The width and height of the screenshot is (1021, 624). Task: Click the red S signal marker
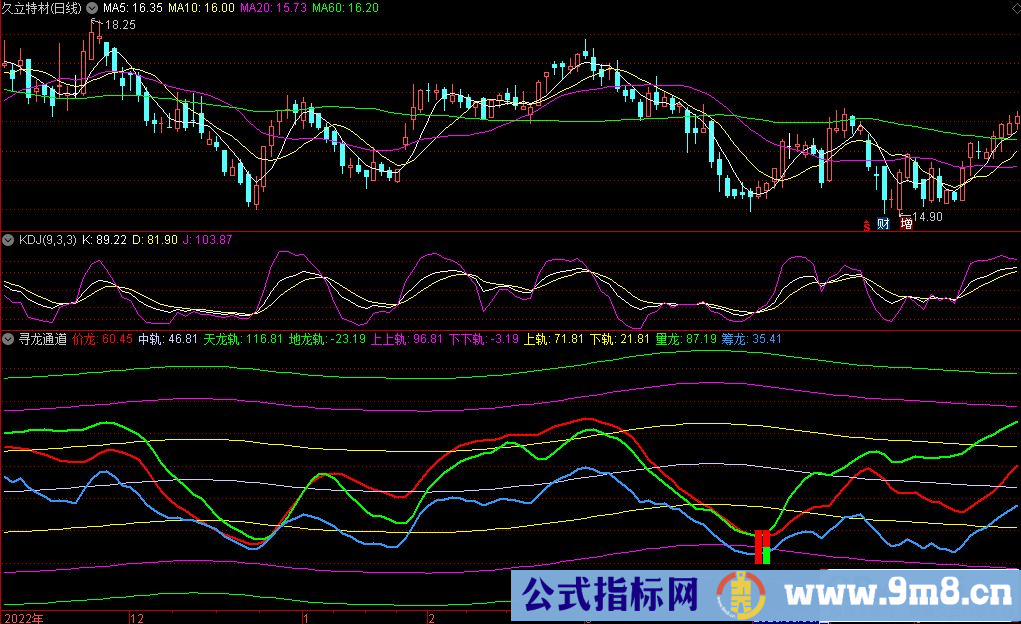(x=867, y=225)
